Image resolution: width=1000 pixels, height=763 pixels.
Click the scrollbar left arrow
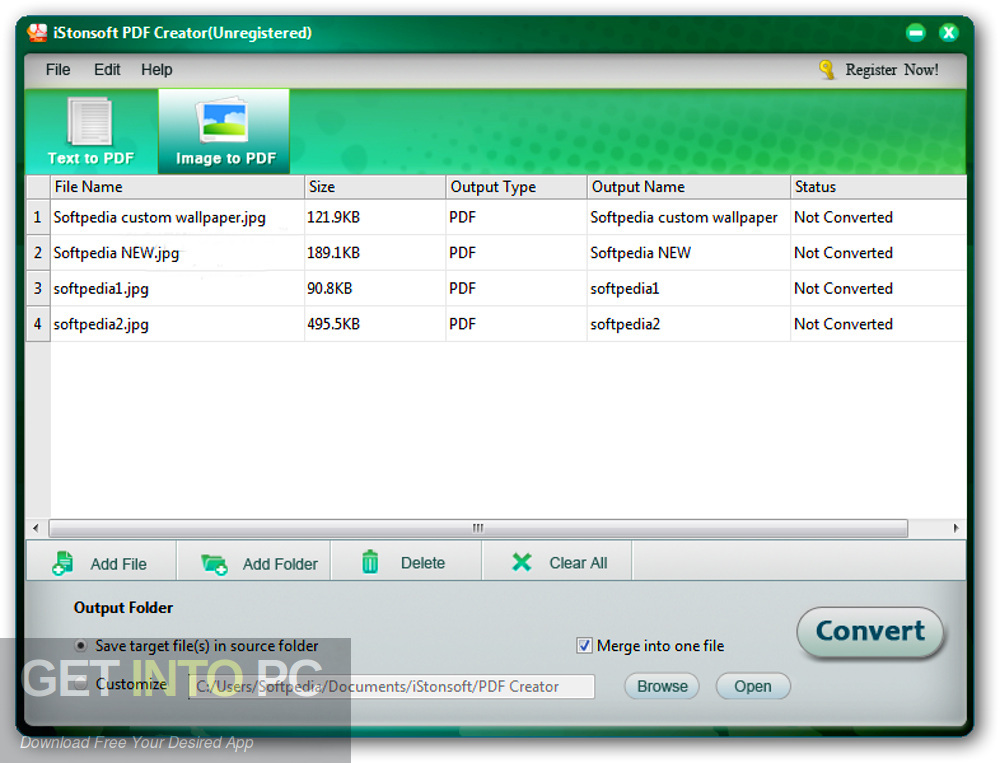36,528
